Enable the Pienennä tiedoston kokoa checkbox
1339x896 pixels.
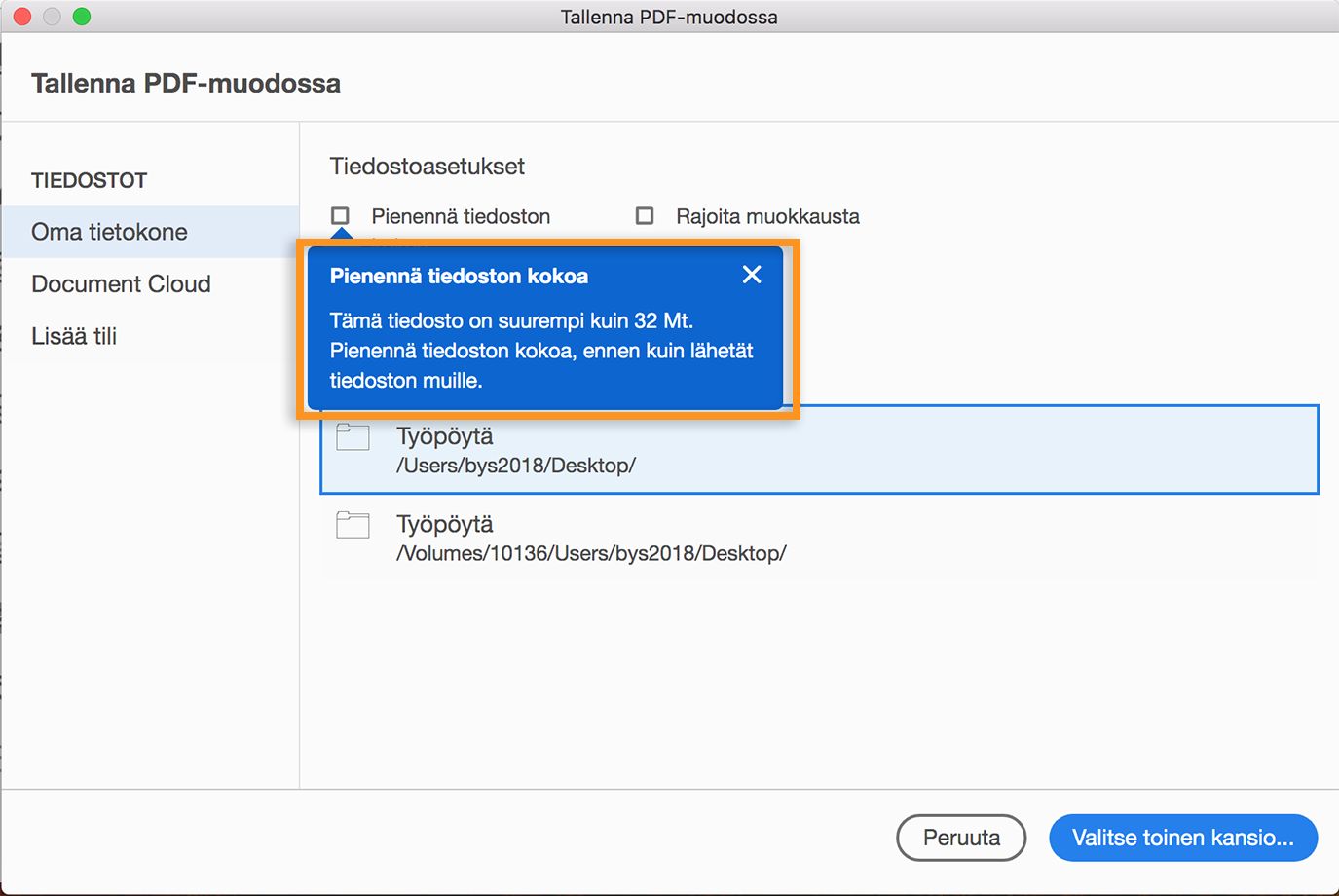tap(340, 216)
